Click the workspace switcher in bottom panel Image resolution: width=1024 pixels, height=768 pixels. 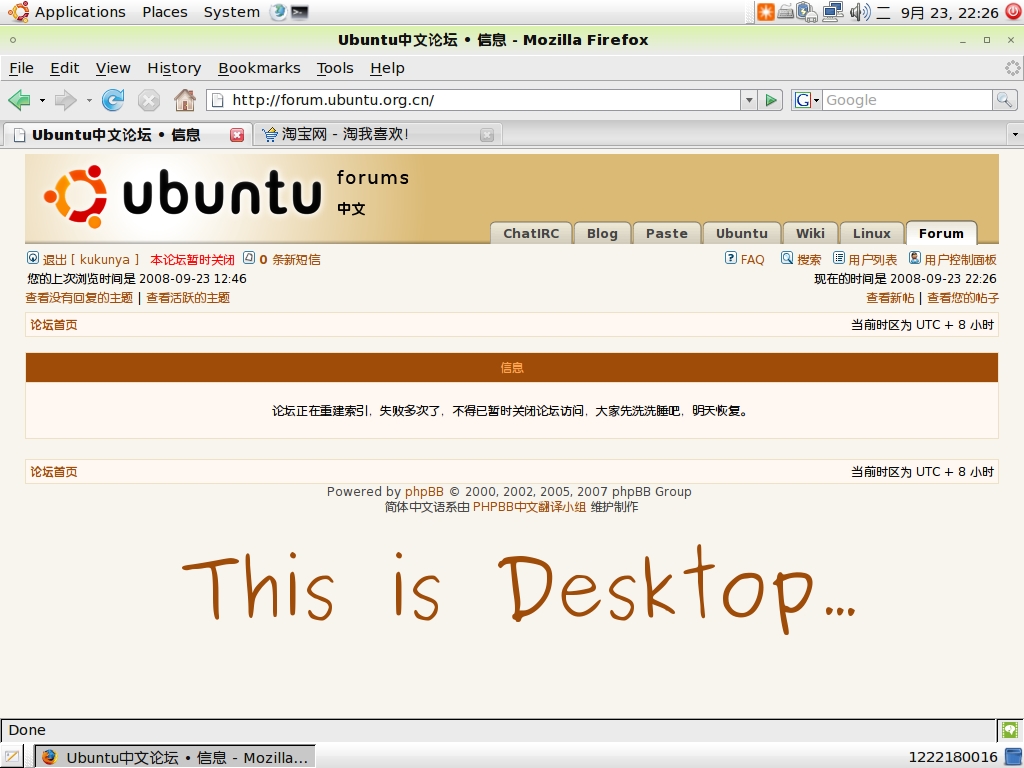coord(1014,757)
